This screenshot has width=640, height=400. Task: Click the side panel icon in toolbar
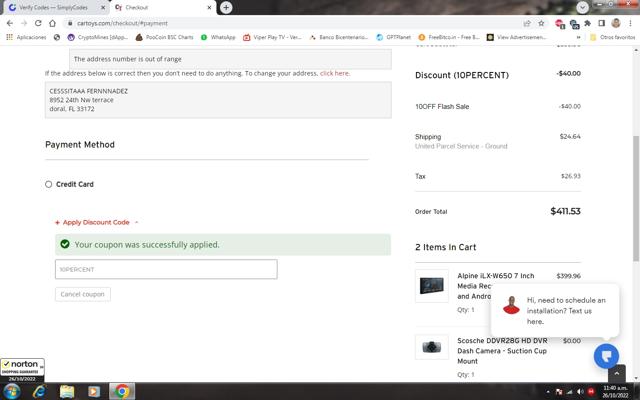pyautogui.click(x=602, y=23)
